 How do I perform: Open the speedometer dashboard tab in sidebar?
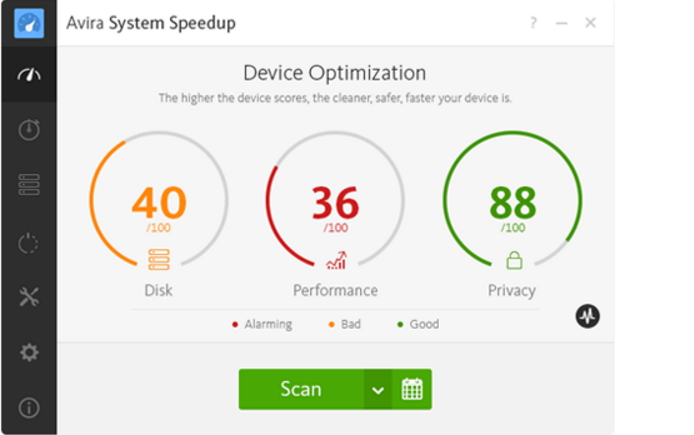point(29,76)
